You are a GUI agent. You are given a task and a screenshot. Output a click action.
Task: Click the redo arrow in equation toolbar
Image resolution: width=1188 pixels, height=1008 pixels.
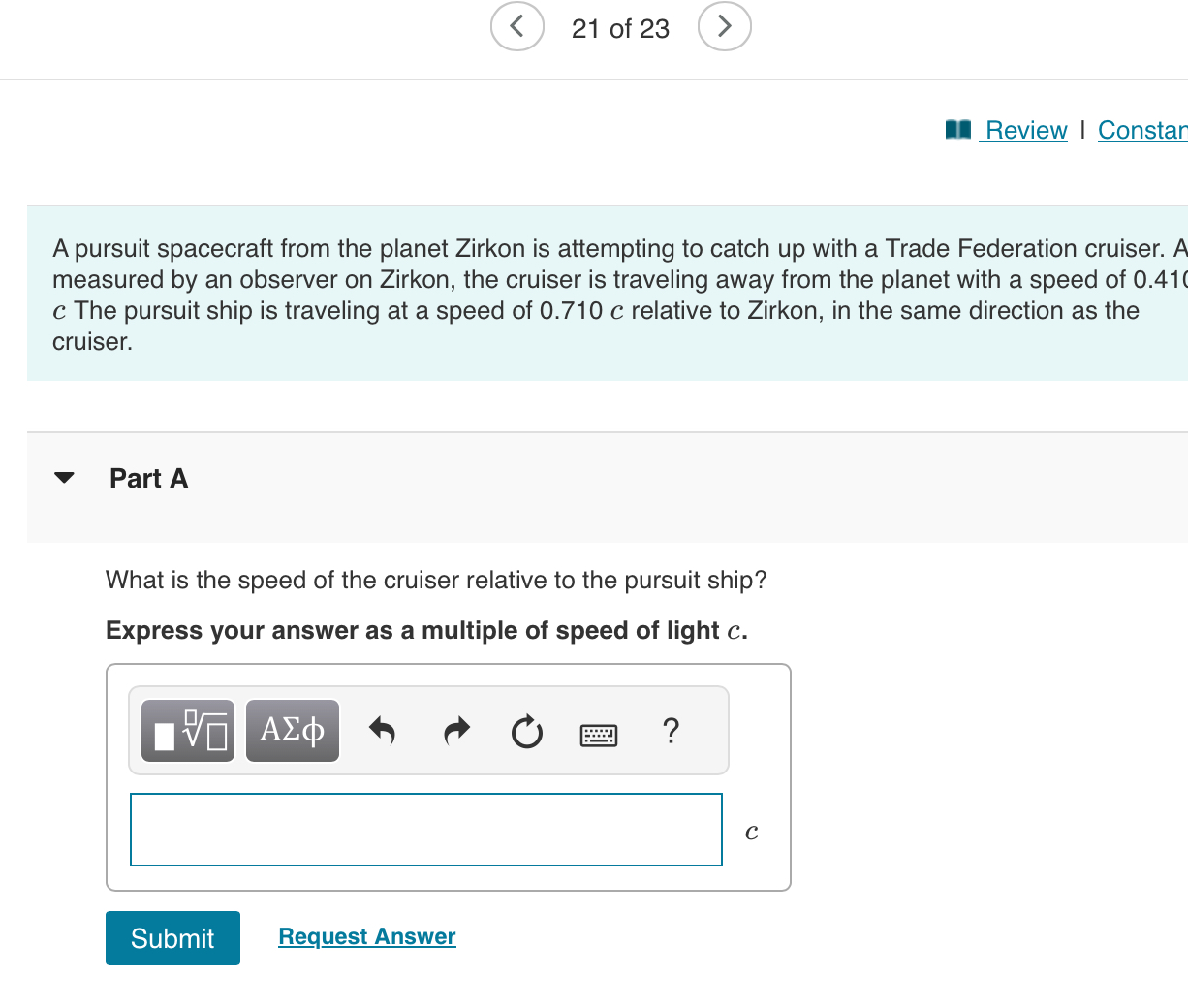(x=455, y=732)
